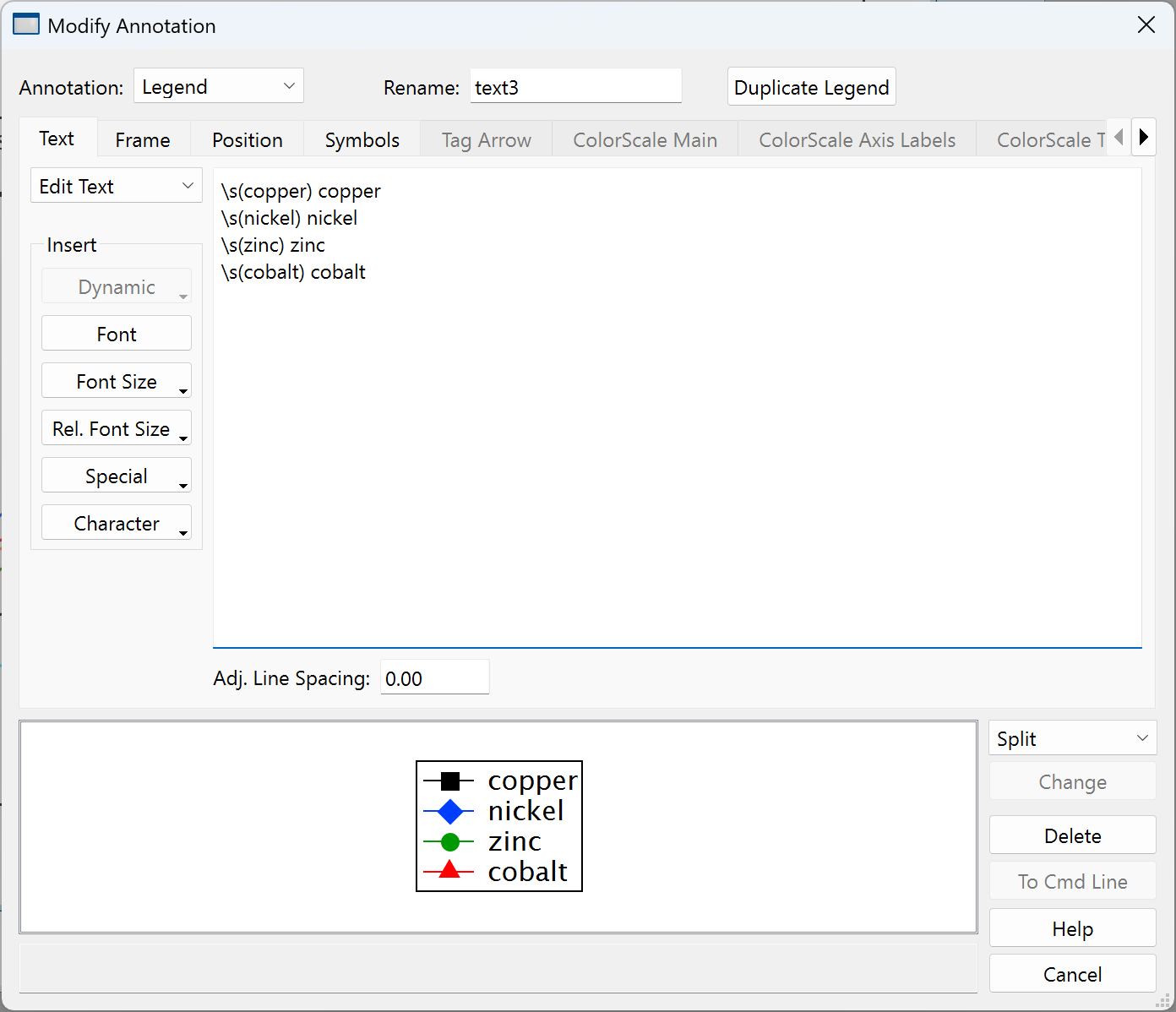This screenshot has height=1012, width=1176.
Task: Open the Font Size insert menu
Action: 117,382
